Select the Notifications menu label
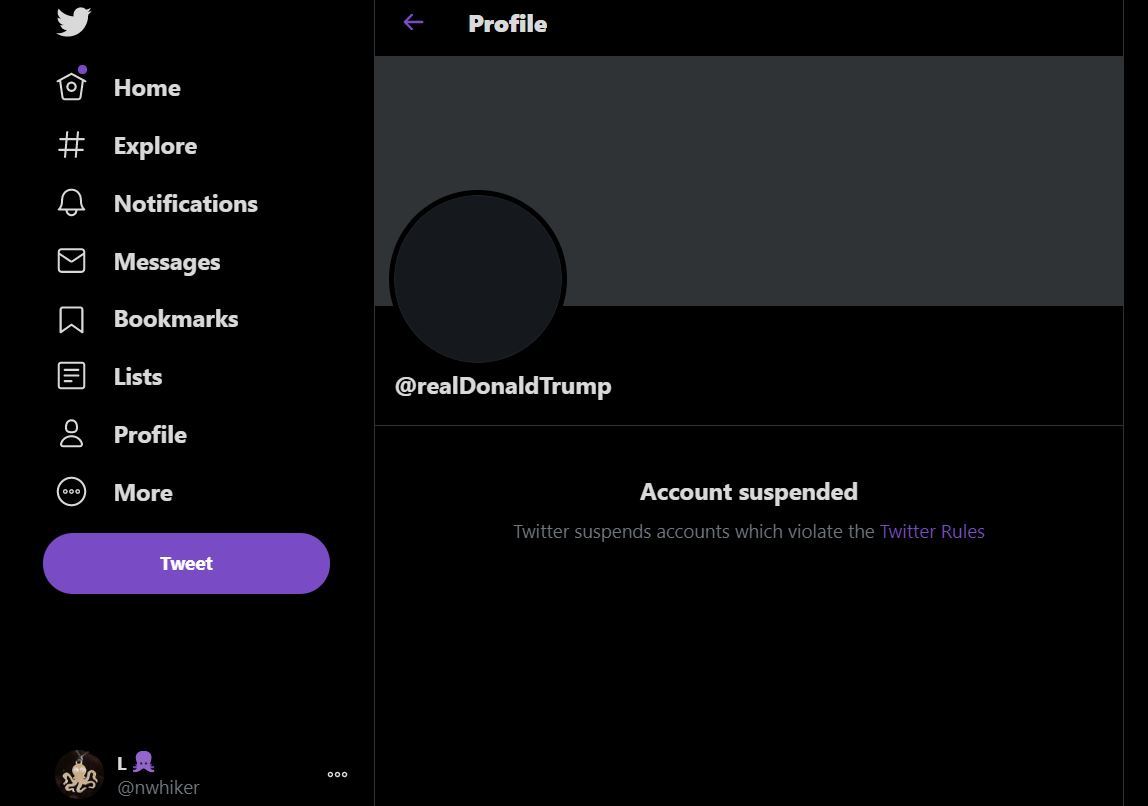Image resolution: width=1148 pixels, height=806 pixels. click(186, 204)
